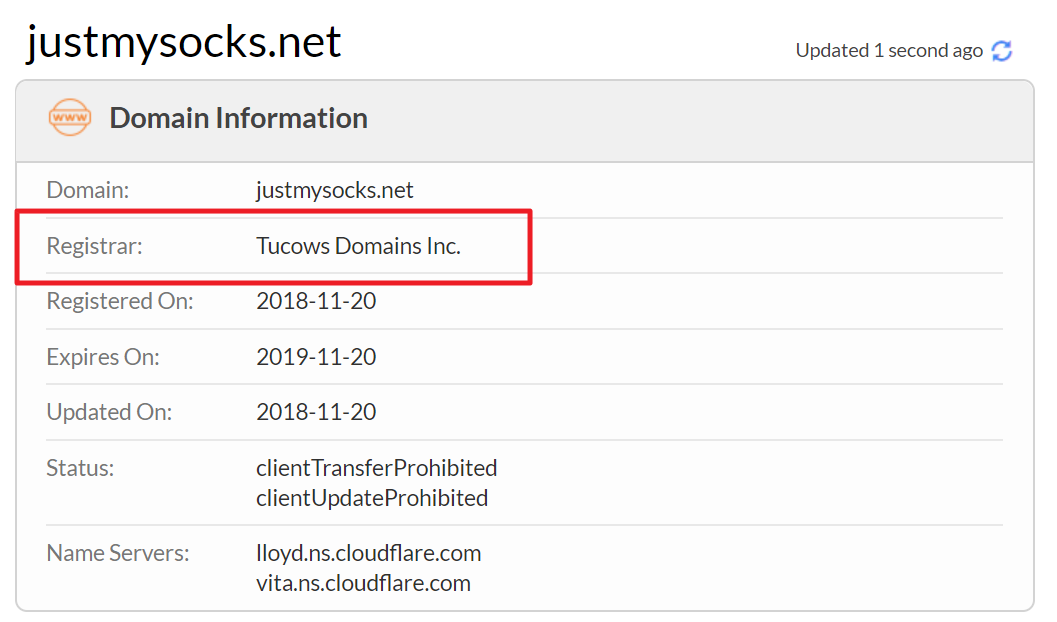Click the Registered On date 2018-11-20

(316, 301)
